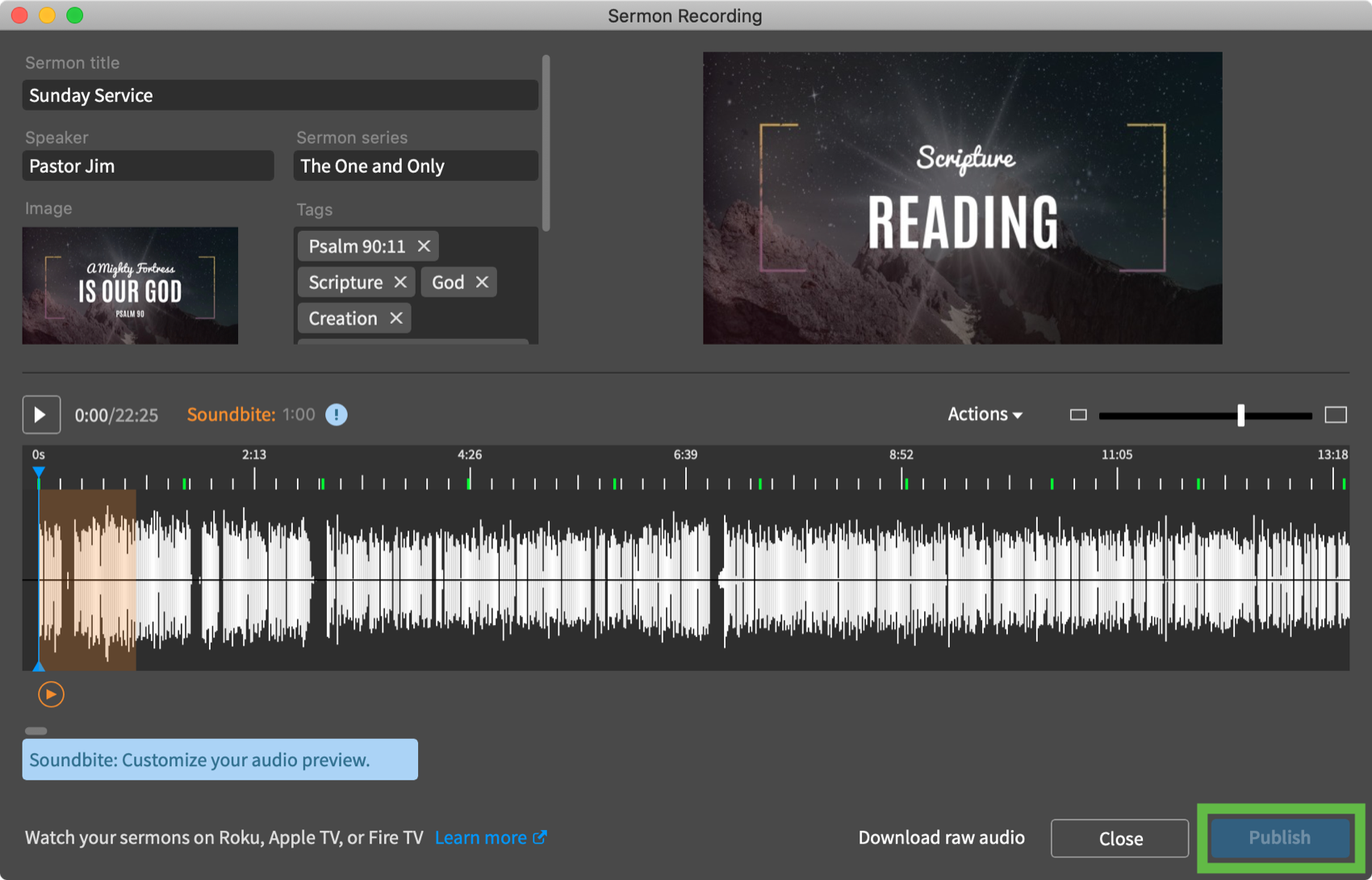This screenshot has width=1372, height=880.
Task: Click the Sermon series field
Action: [415, 166]
